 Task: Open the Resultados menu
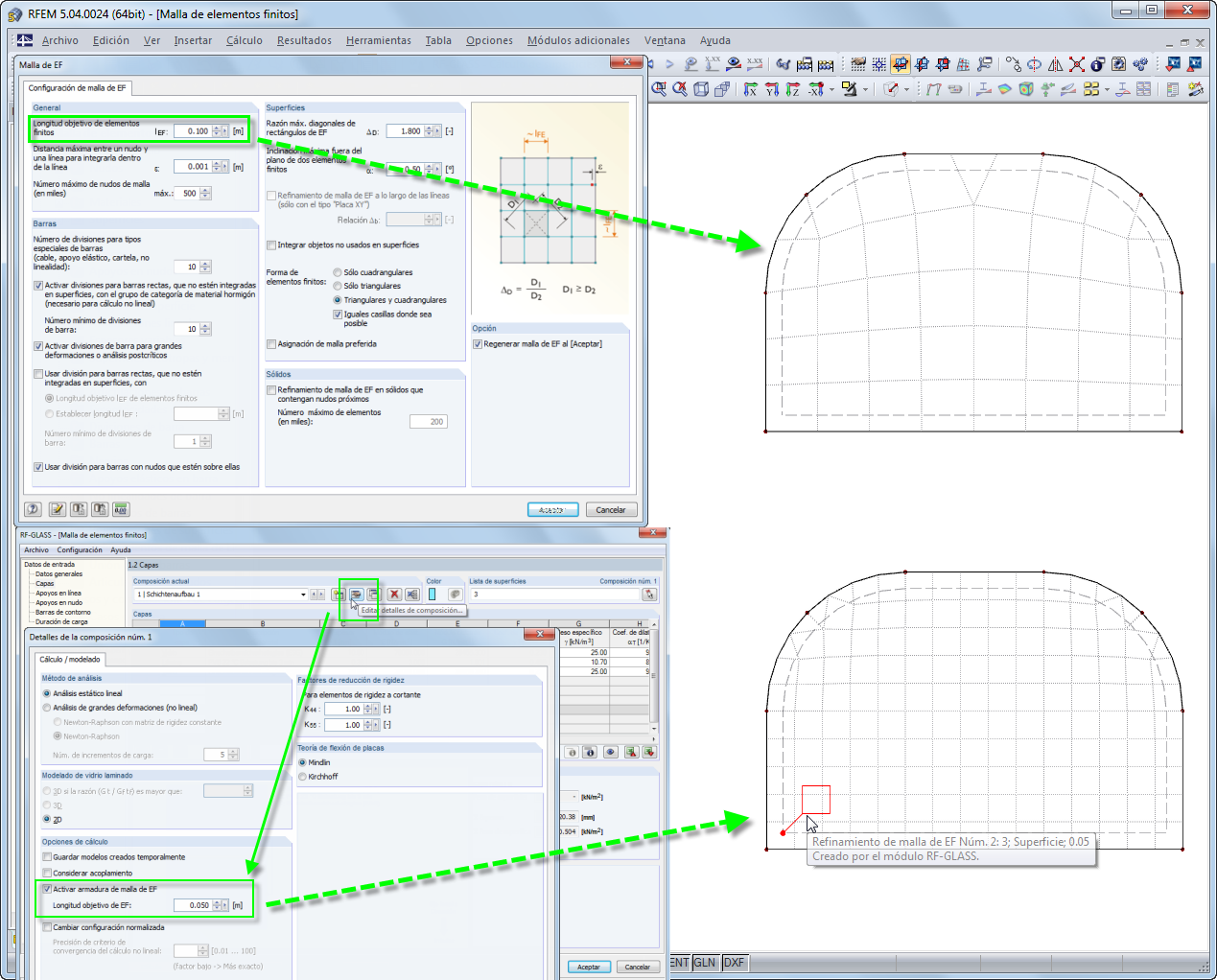pyautogui.click(x=304, y=40)
